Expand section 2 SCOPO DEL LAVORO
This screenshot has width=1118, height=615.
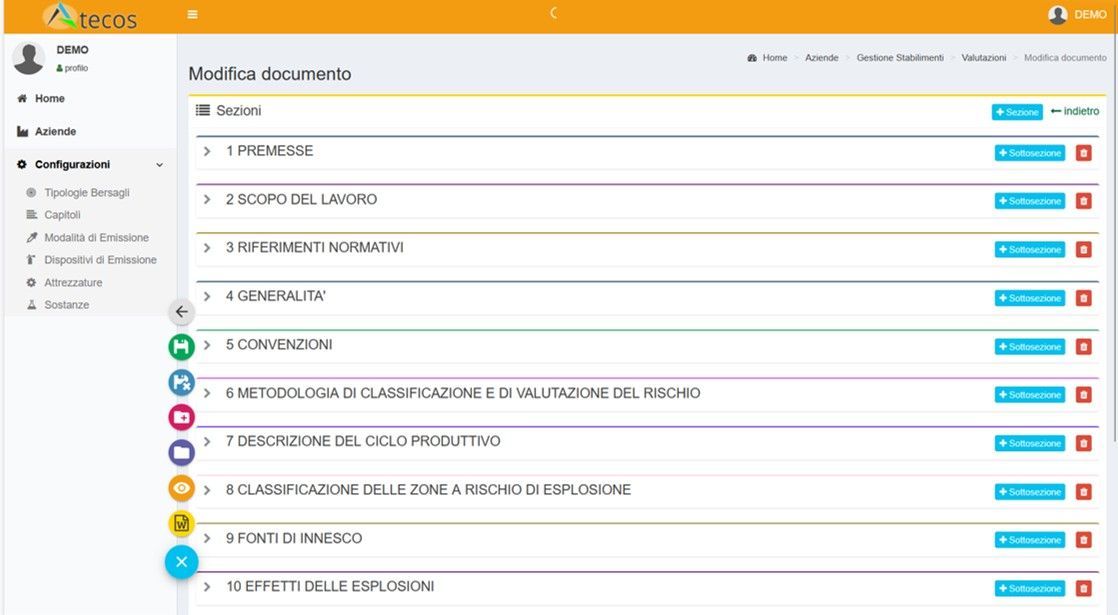(207, 200)
